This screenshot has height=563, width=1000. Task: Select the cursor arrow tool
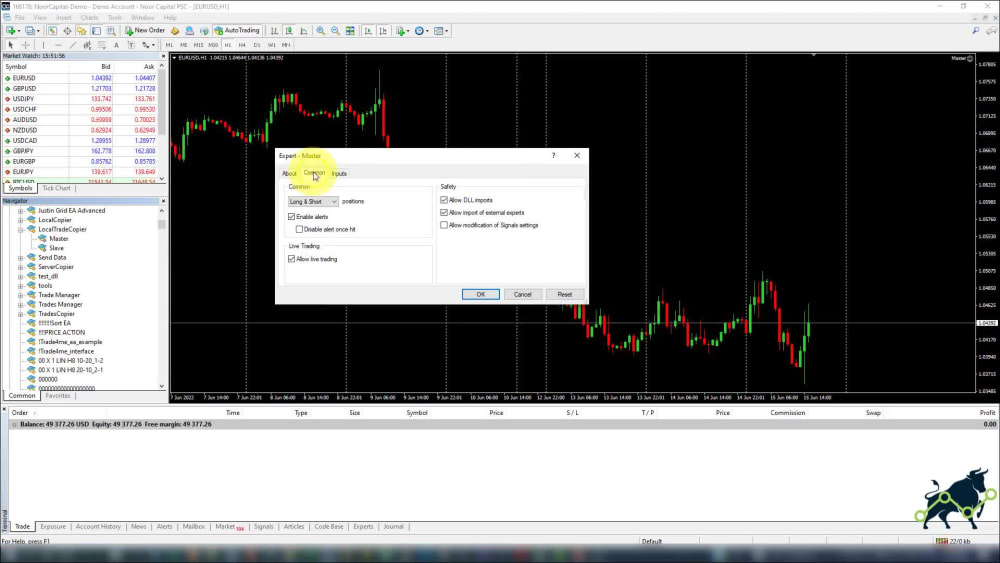click(10, 45)
